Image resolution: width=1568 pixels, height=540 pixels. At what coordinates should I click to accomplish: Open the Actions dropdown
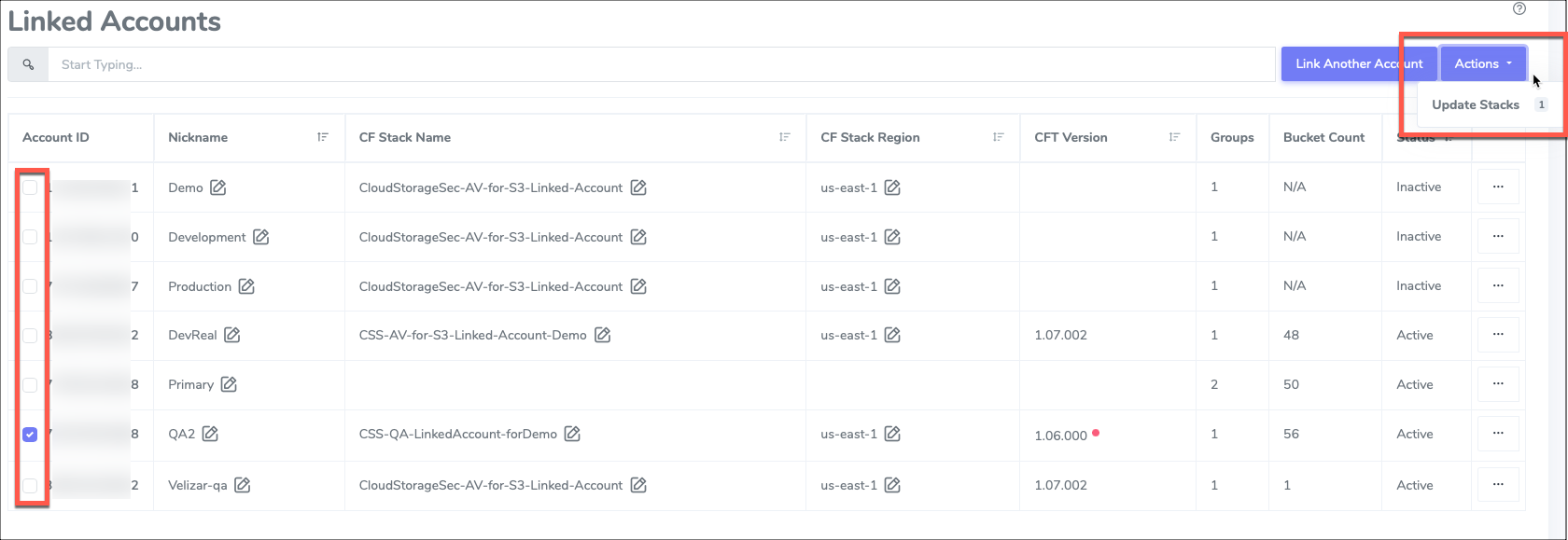pos(1482,63)
